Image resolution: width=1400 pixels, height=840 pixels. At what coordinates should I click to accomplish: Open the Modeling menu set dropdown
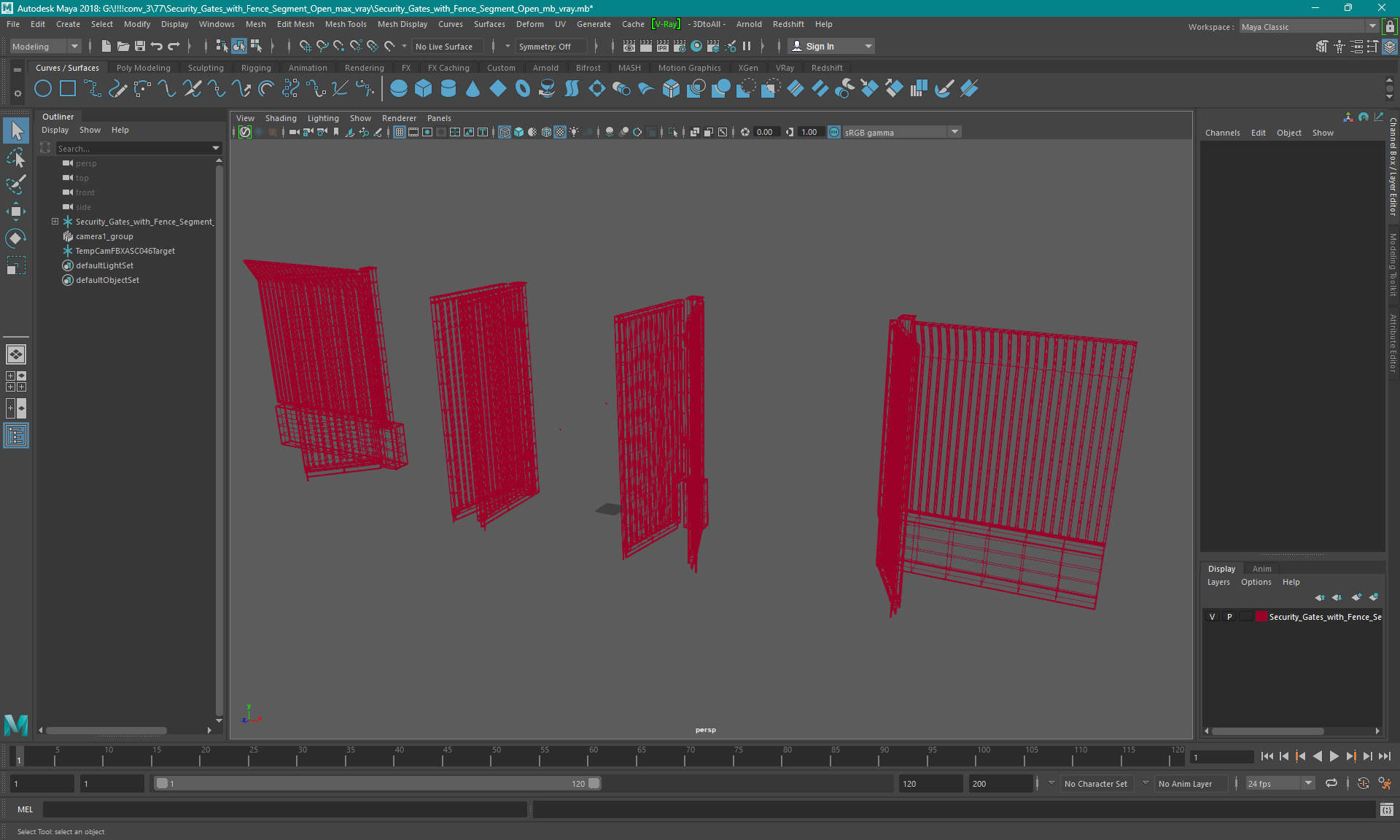[45, 47]
